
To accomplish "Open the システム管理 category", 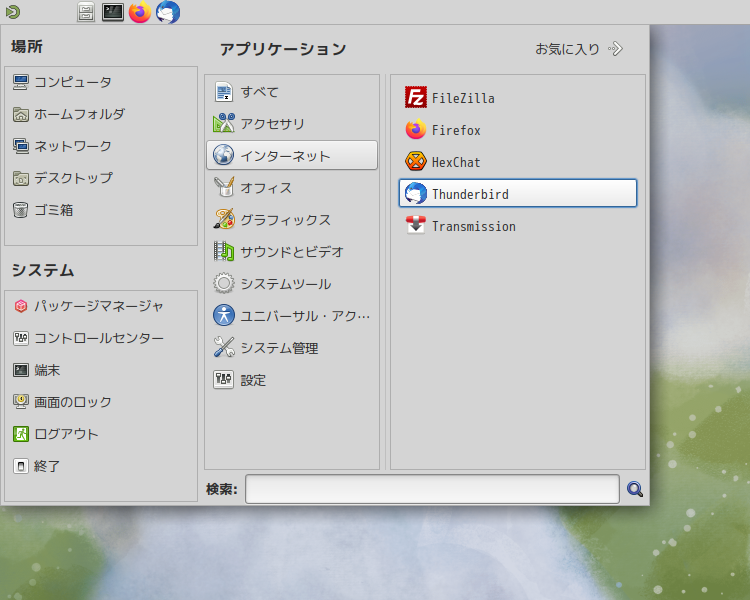I will click(292, 348).
